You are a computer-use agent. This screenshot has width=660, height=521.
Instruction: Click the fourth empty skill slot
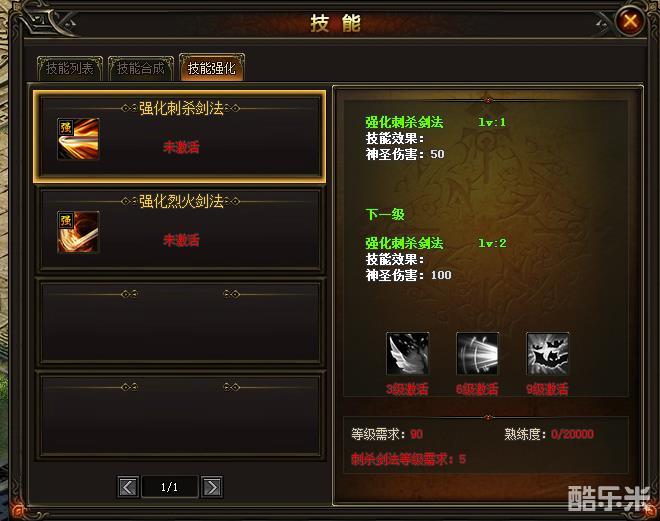pyautogui.click(x=180, y=415)
